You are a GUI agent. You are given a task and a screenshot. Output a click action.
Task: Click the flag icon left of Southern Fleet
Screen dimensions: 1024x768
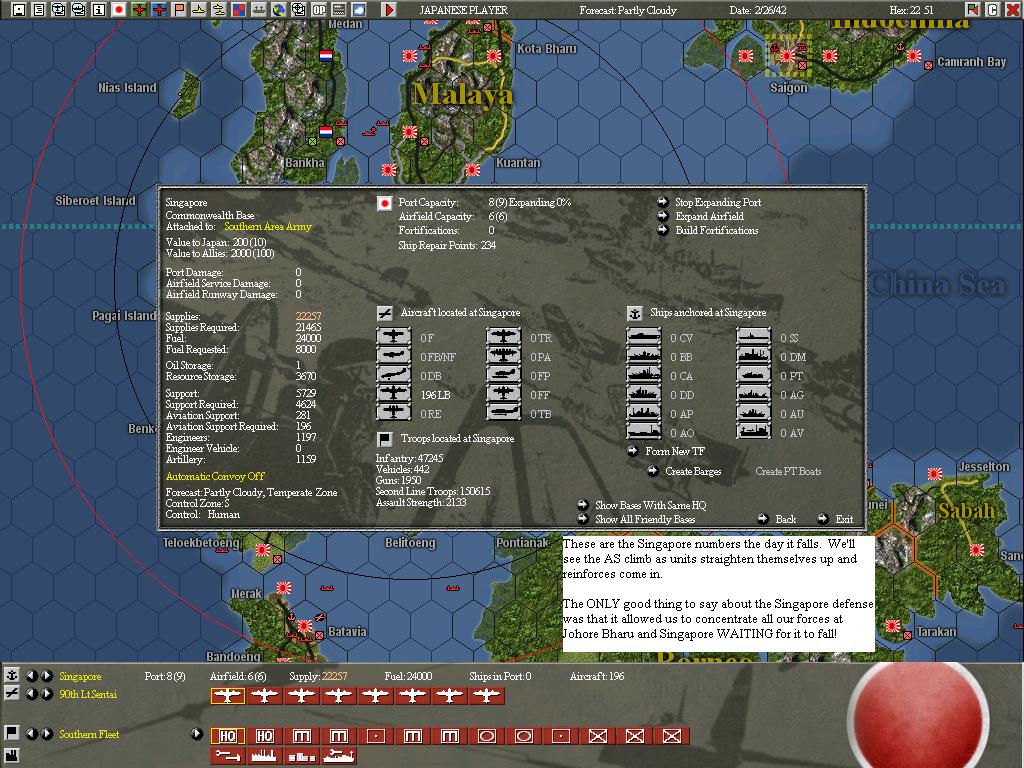click(x=12, y=733)
